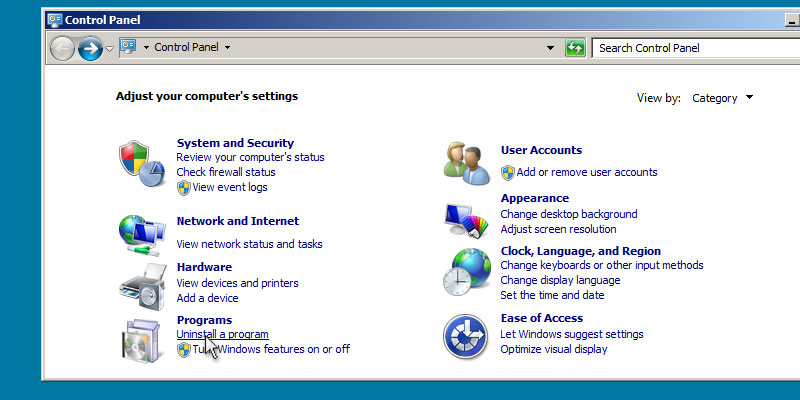Screen dimensions: 800x400
Task: Open Add or remove user accounts
Action: 586,172
